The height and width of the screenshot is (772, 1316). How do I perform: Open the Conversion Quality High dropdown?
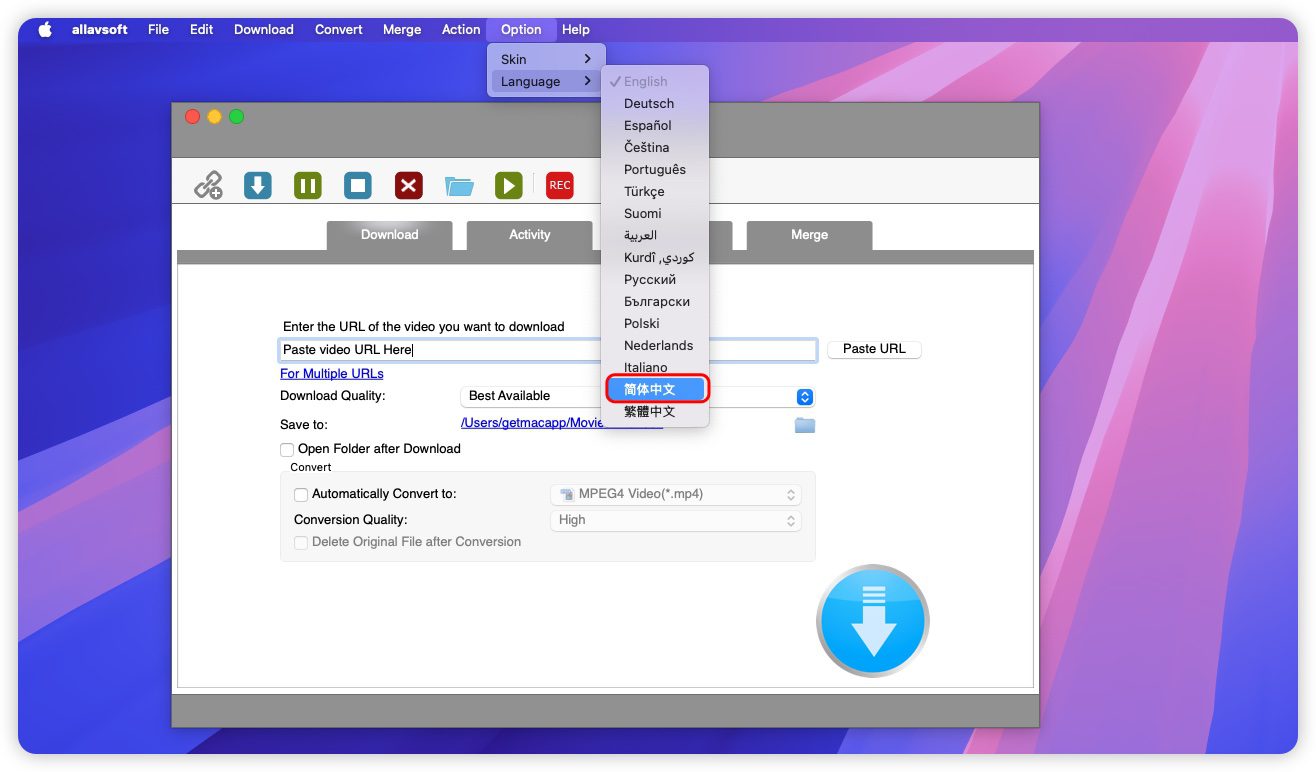[x=676, y=521]
